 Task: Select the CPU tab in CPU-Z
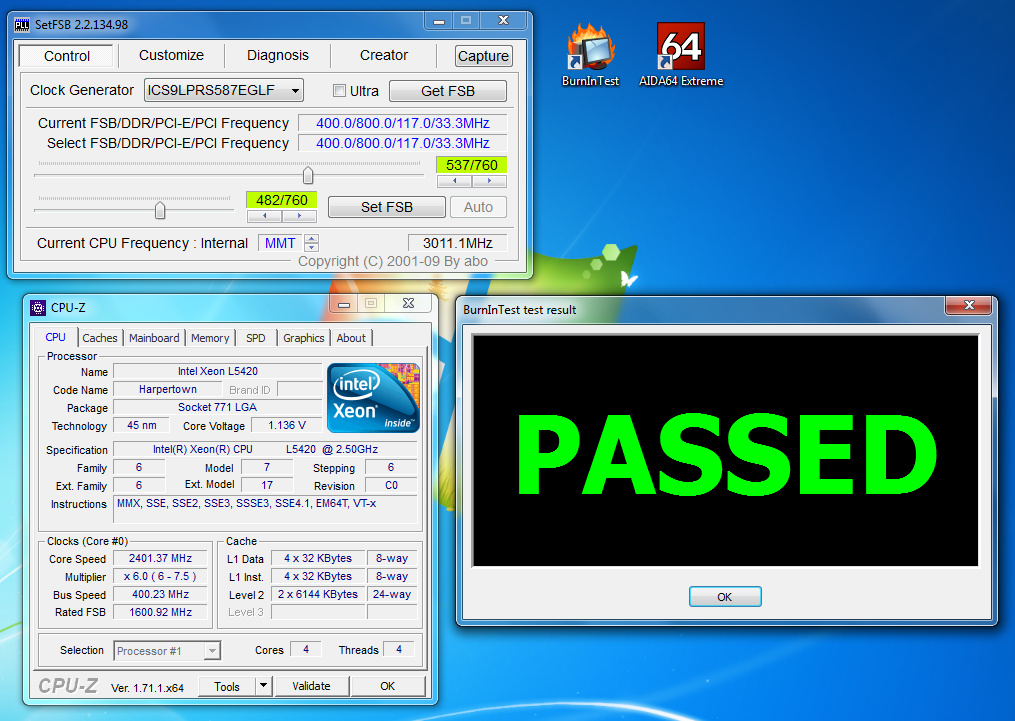(x=56, y=337)
